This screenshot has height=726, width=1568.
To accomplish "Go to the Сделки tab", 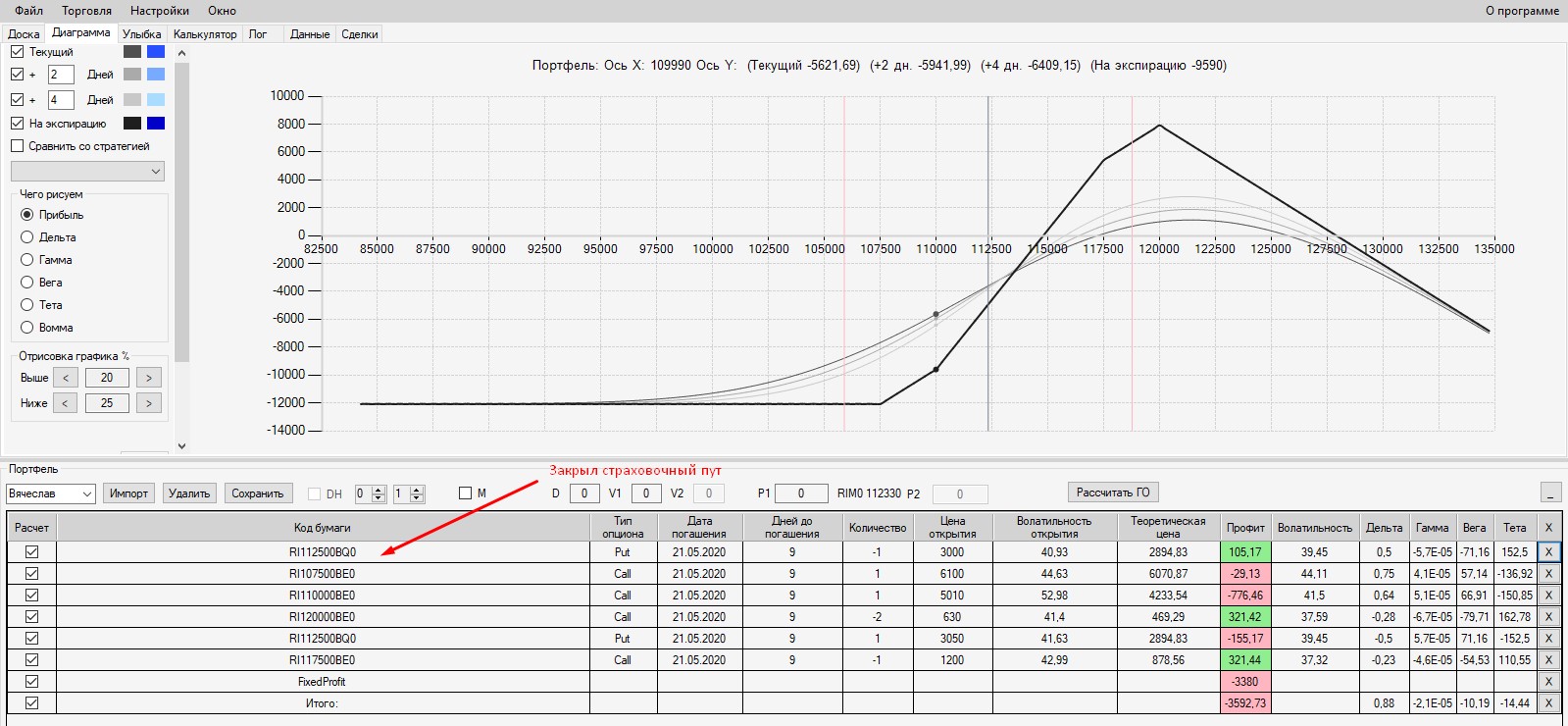I will pos(360,34).
